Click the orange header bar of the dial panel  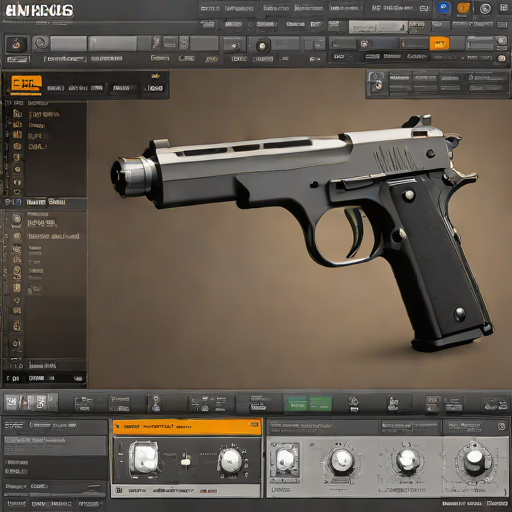coord(187,427)
